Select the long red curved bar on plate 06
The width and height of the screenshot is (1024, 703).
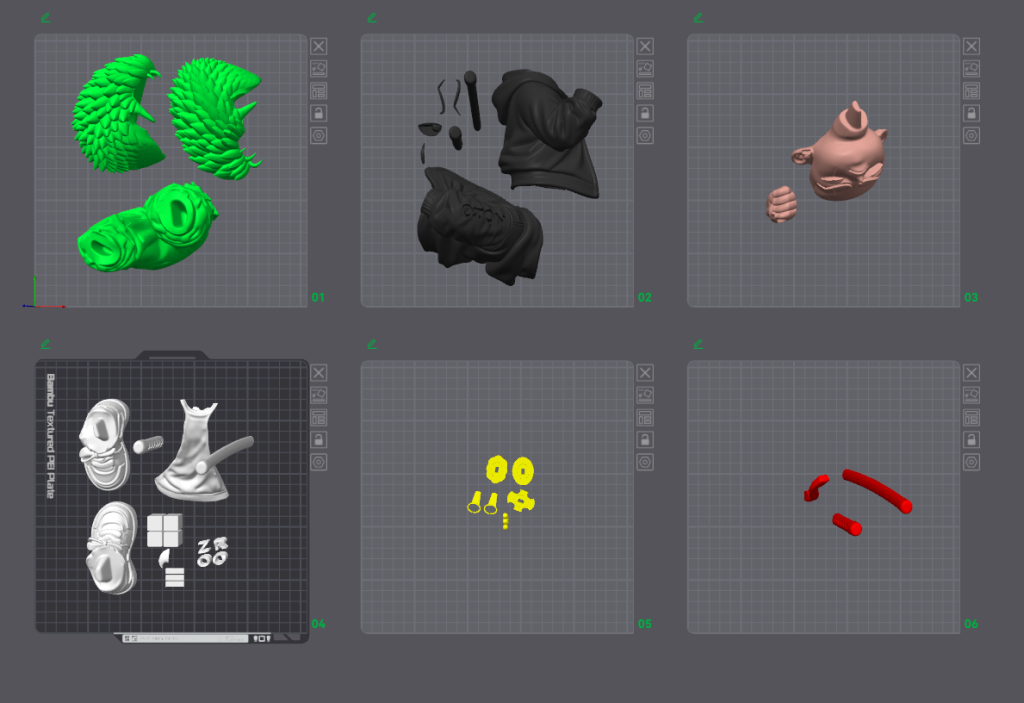tap(877, 491)
